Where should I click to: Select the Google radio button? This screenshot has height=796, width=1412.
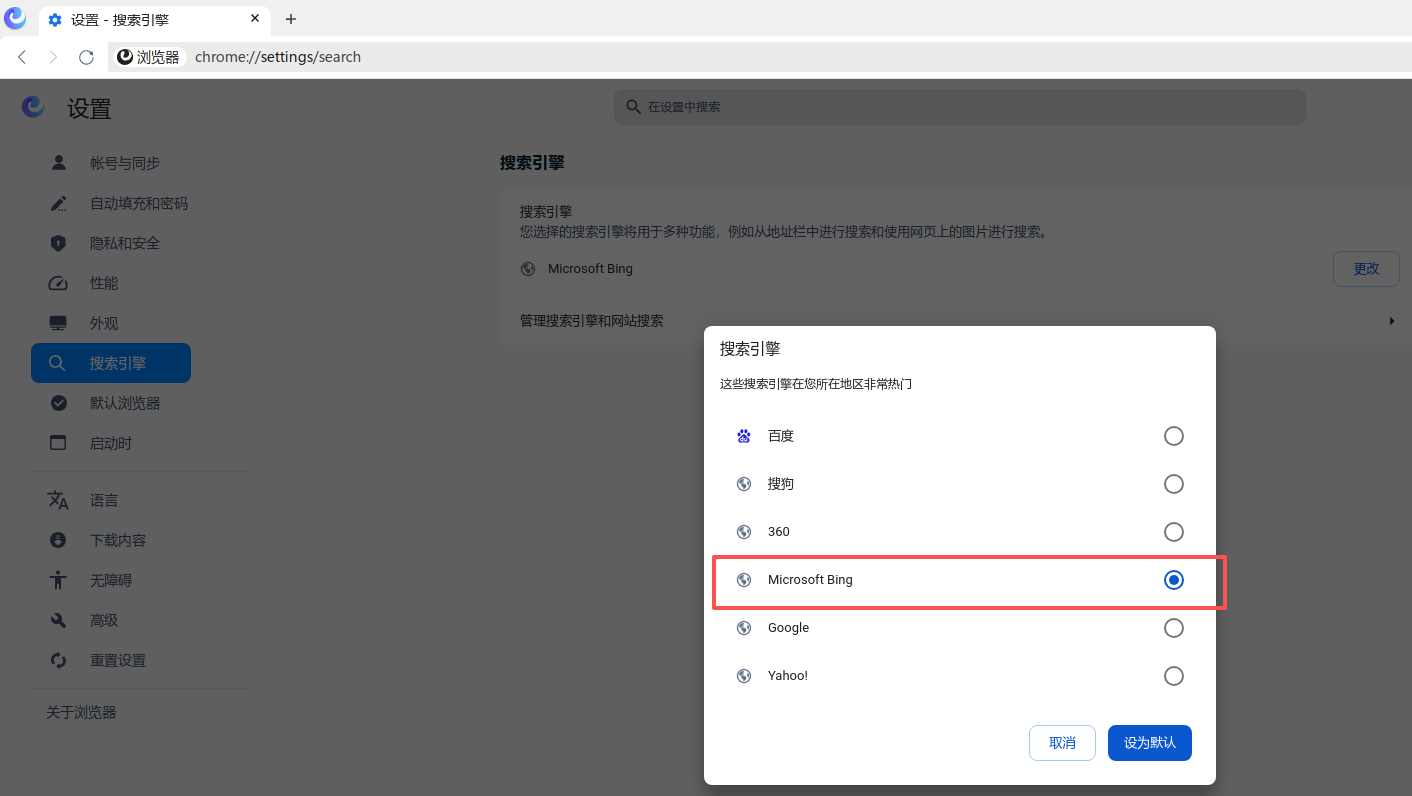(x=1174, y=628)
